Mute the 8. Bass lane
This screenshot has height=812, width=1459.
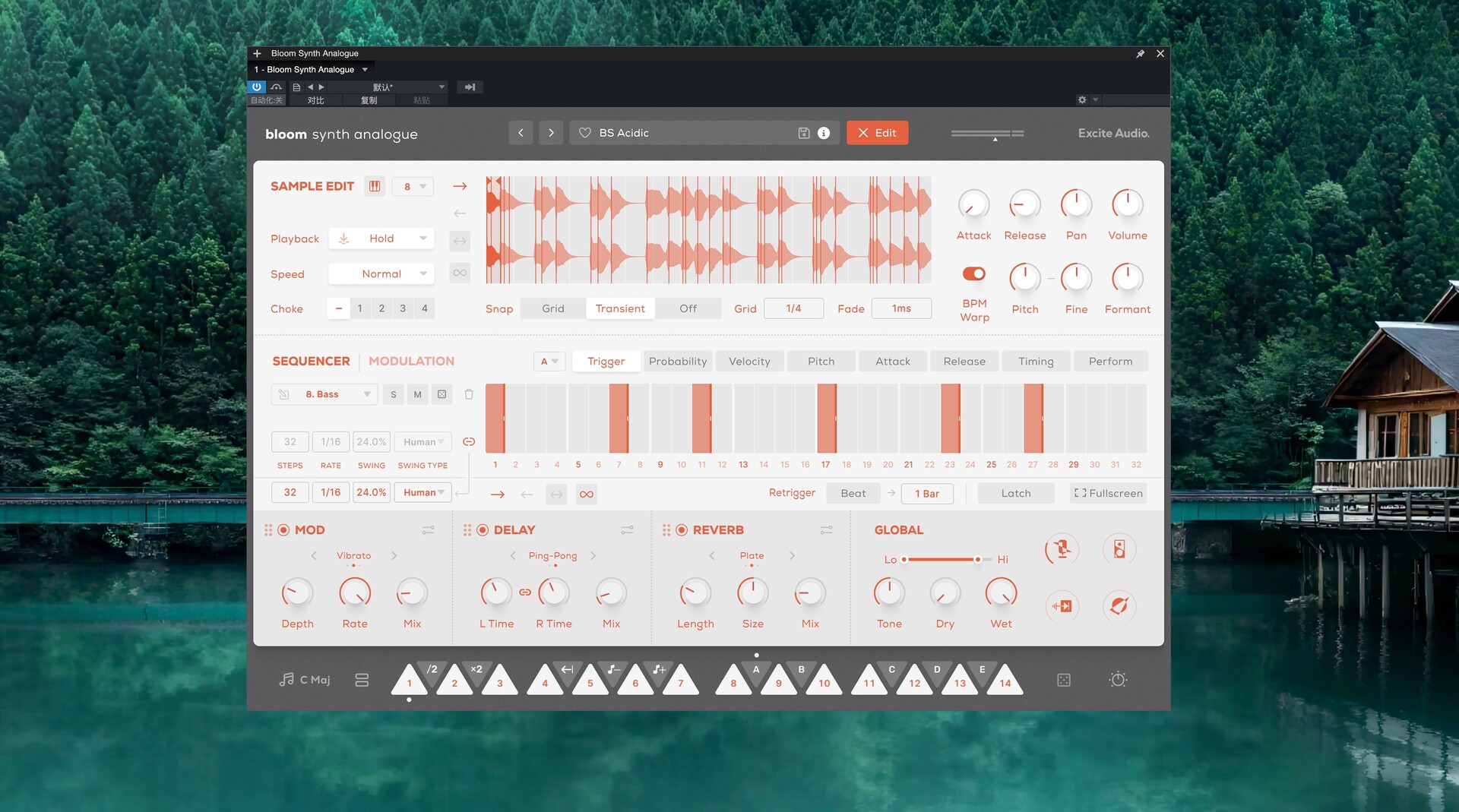(x=417, y=394)
